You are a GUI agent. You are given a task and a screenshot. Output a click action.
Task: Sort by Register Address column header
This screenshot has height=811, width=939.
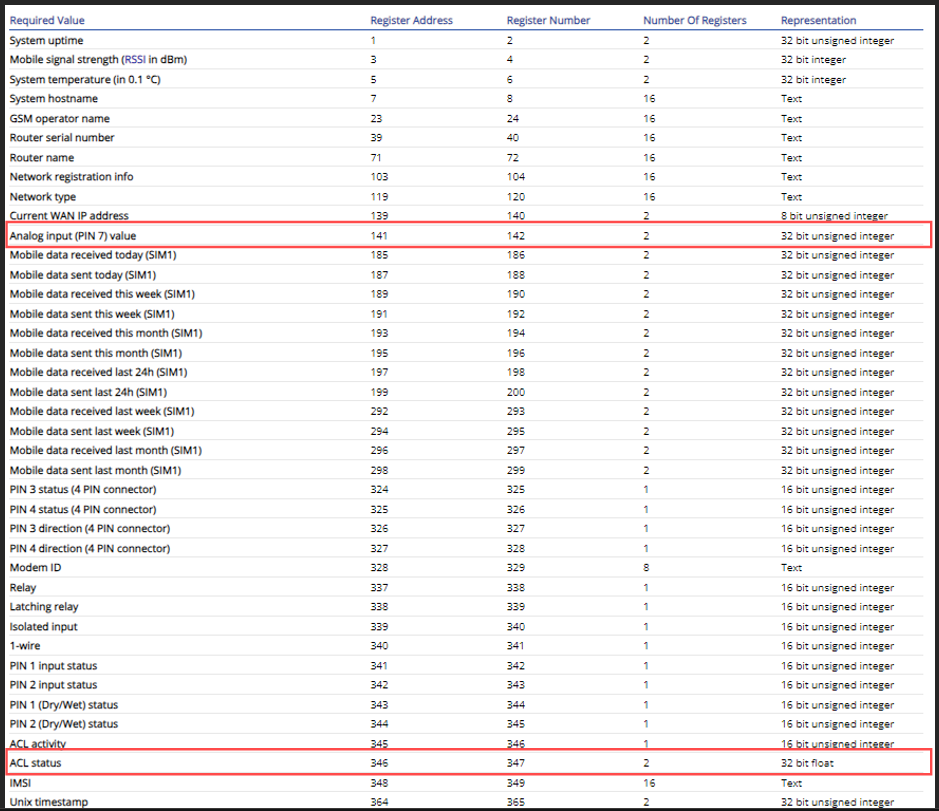pyautogui.click(x=411, y=20)
